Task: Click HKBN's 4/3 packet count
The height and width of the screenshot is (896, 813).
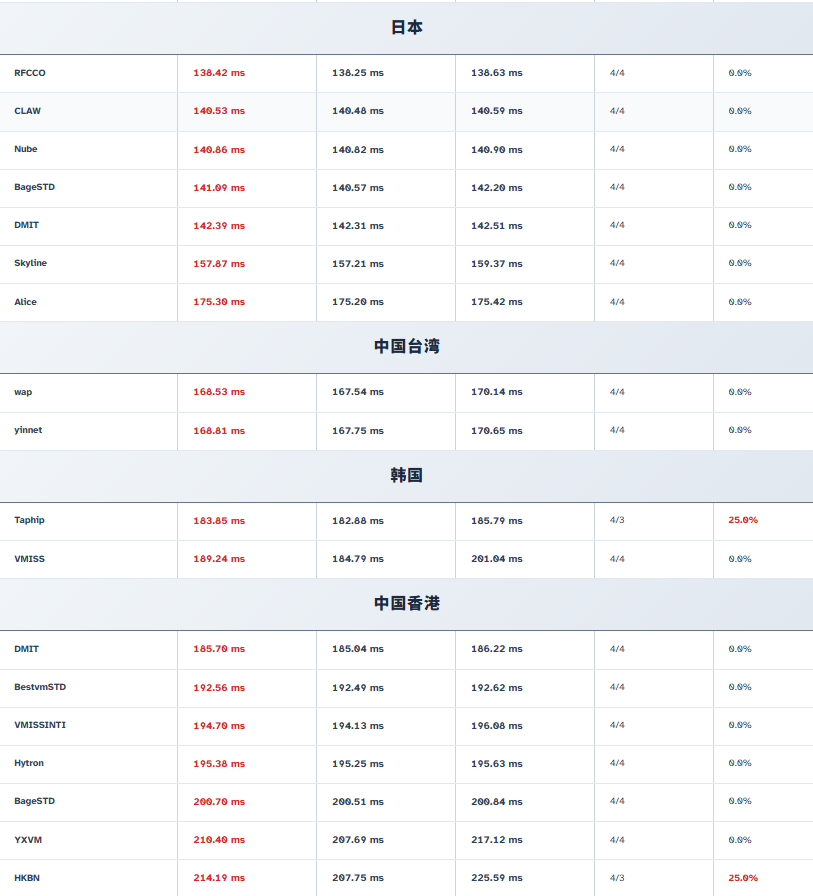Action: [x=617, y=878]
